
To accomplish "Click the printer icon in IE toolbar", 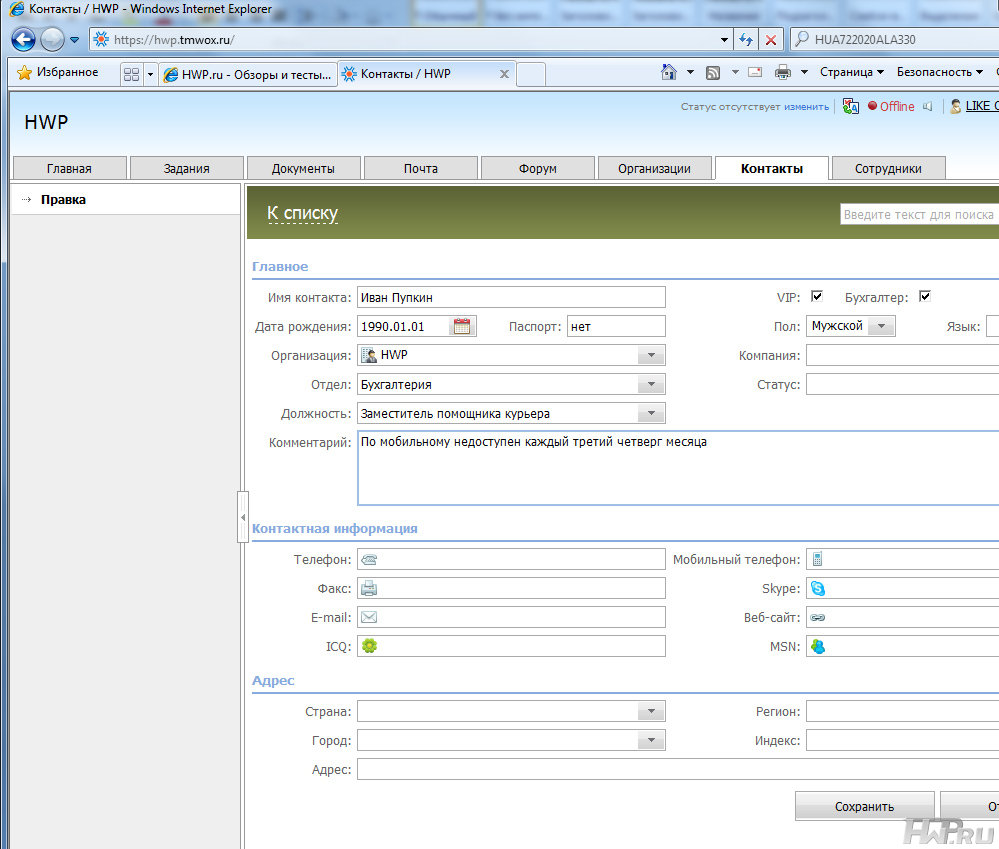I will tap(782, 73).
